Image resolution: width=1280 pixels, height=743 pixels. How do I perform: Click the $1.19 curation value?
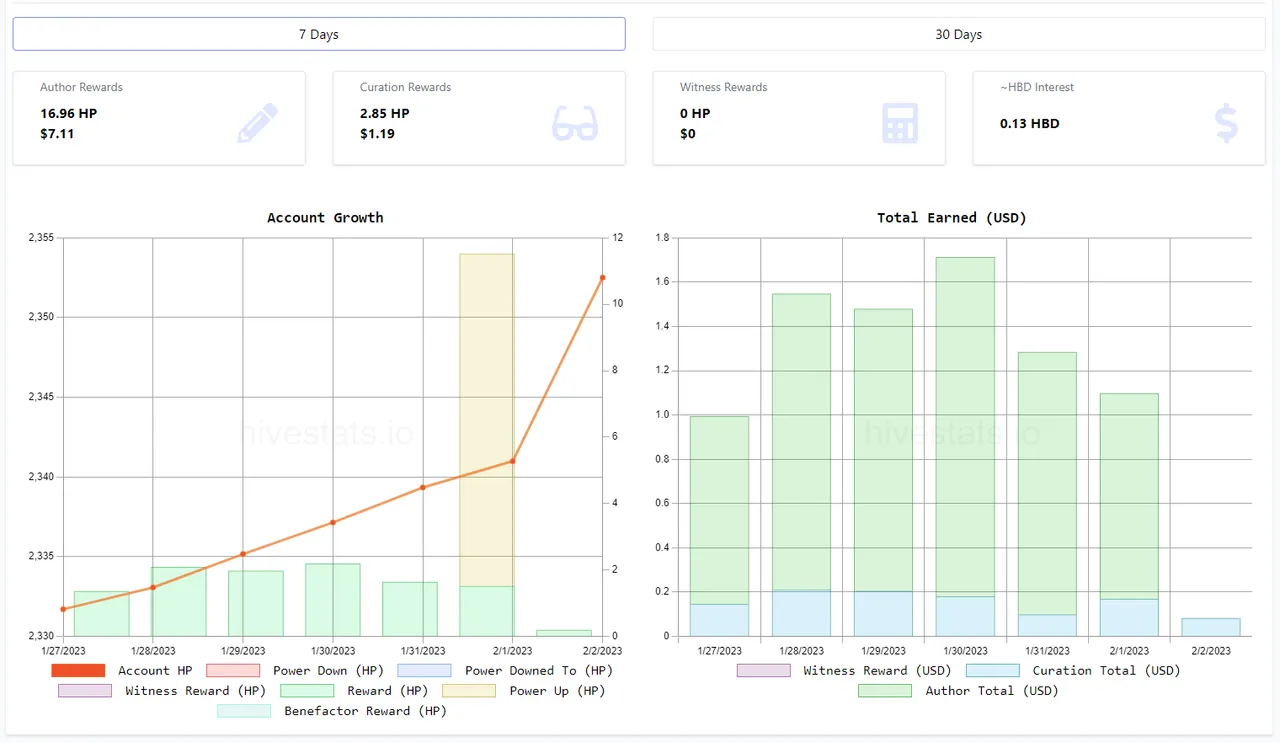(x=377, y=133)
